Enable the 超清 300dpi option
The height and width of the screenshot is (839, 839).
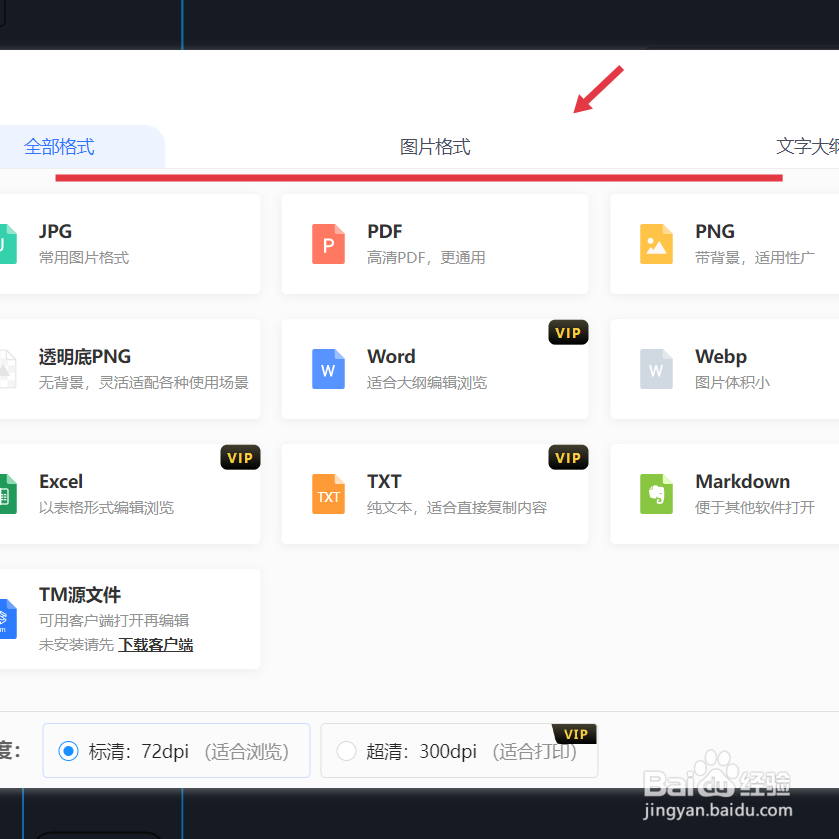(x=346, y=751)
